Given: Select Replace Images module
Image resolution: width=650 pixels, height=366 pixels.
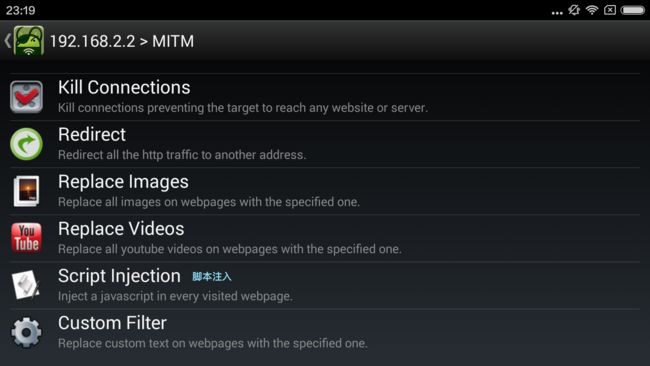Looking at the screenshot, I should 325,191.
